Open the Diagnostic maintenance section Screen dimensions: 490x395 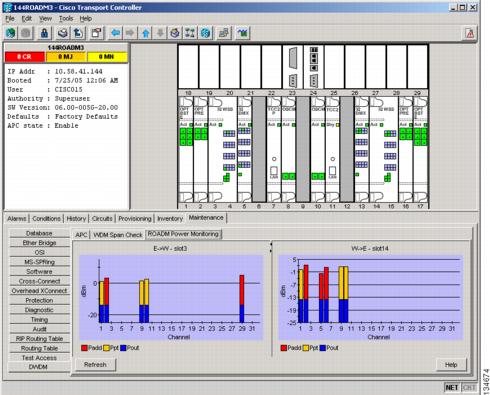(x=39, y=310)
